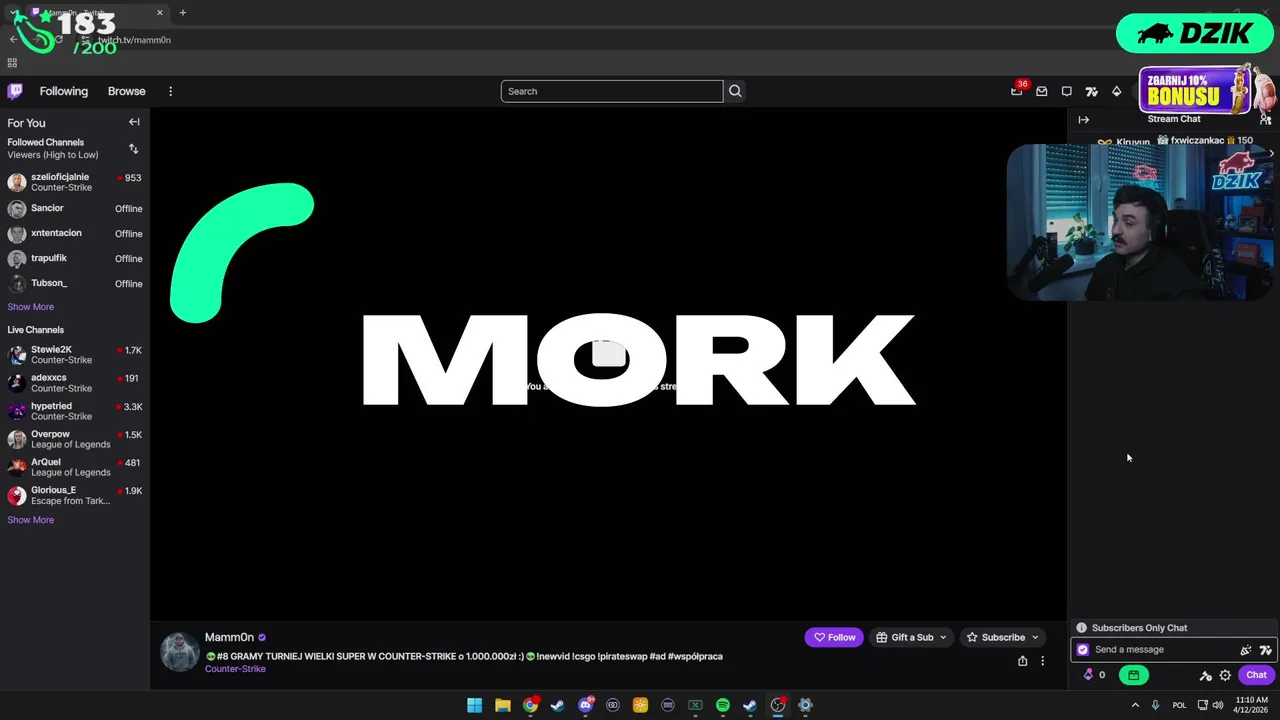Screen dimensions: 1280x720
Task: Click the tray volume speaker icon
Action: [1218, 705]
